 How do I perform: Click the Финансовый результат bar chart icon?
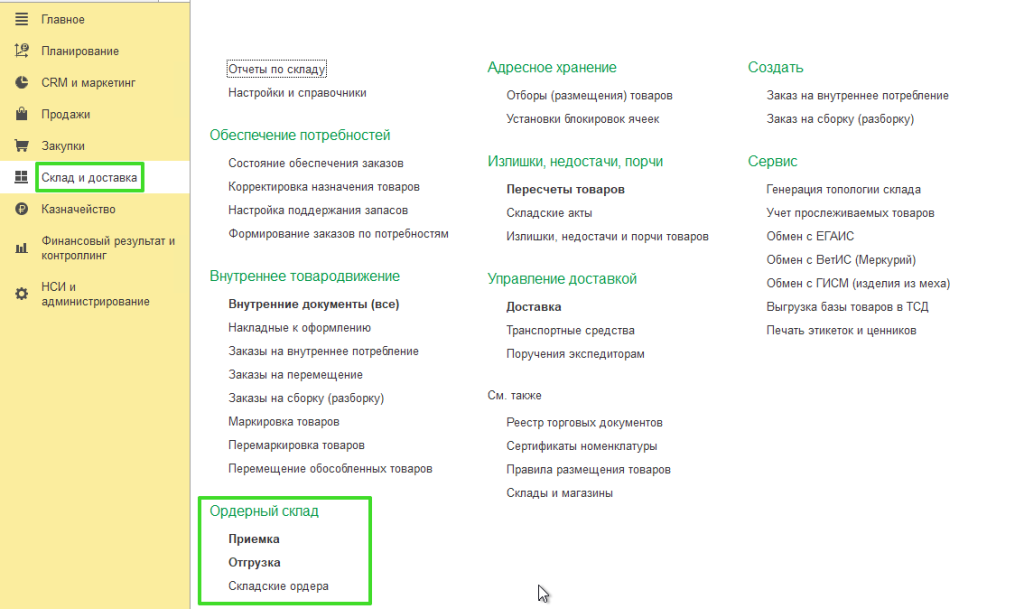22,248
